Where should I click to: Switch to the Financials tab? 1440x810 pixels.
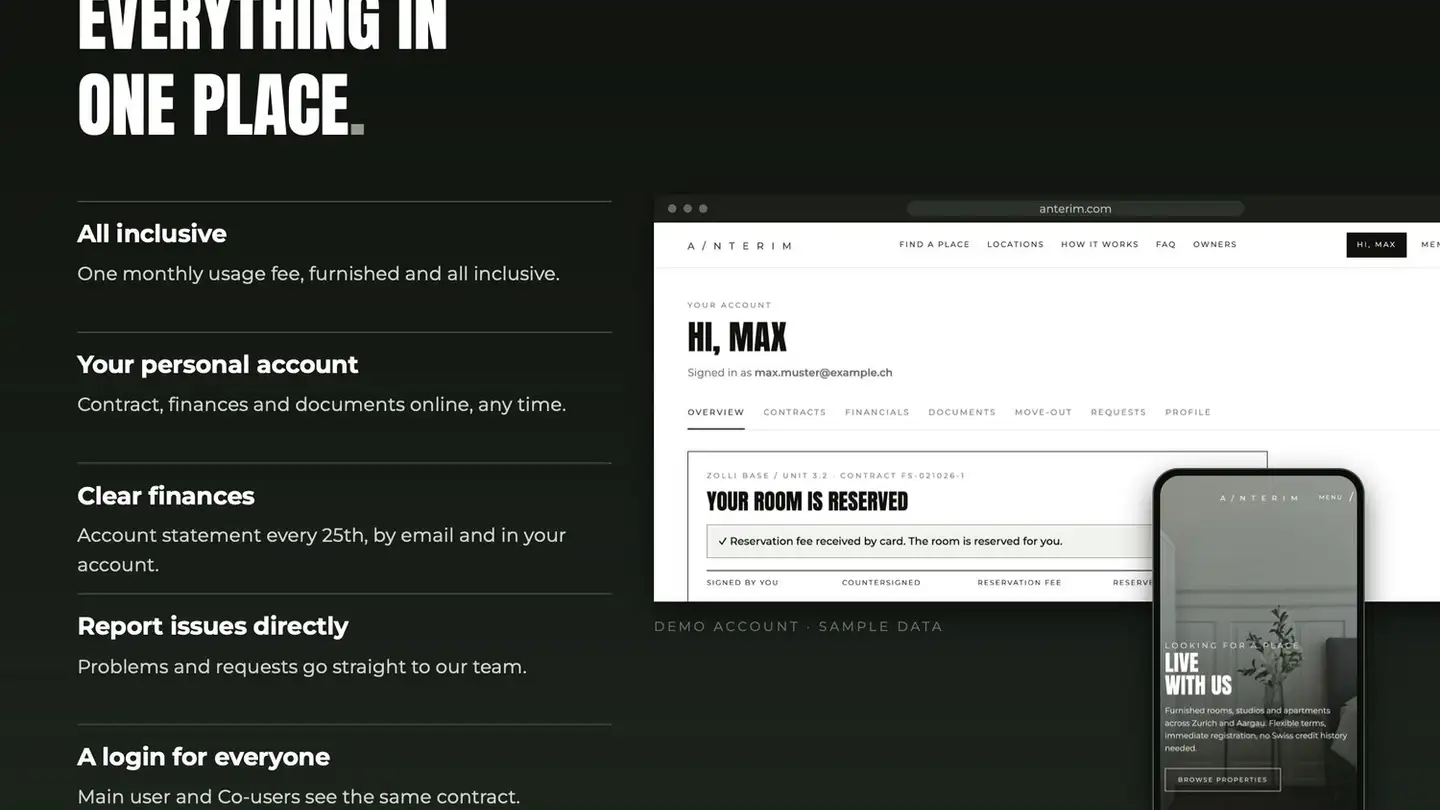pyautogui.click(x=877, y=413)
